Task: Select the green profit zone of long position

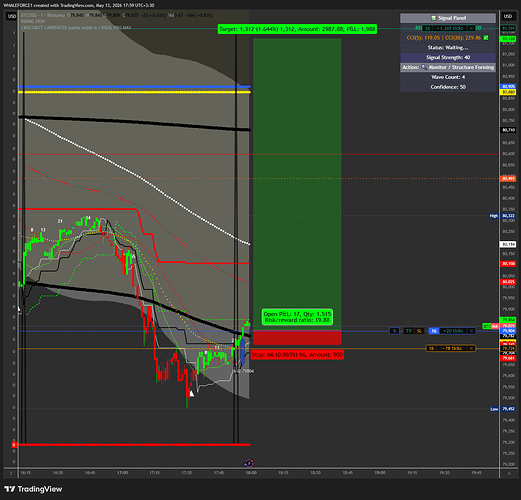Action: point(297,184)
